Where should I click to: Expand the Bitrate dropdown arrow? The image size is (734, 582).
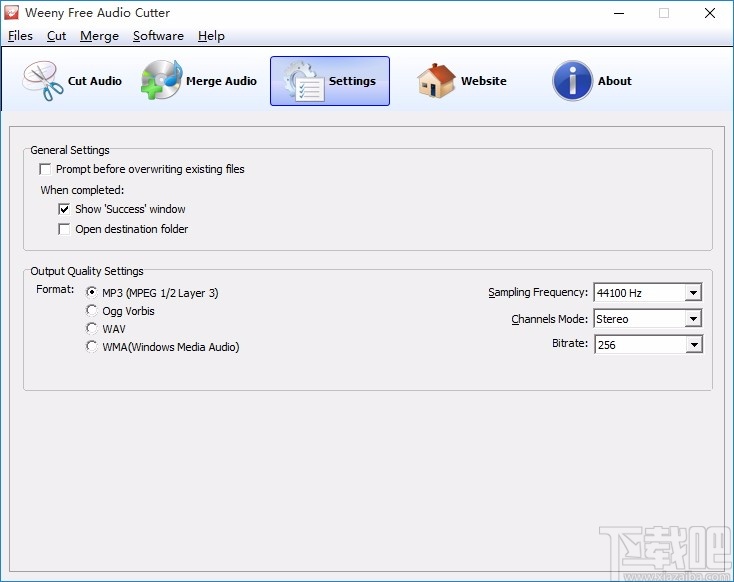[694, 345]
